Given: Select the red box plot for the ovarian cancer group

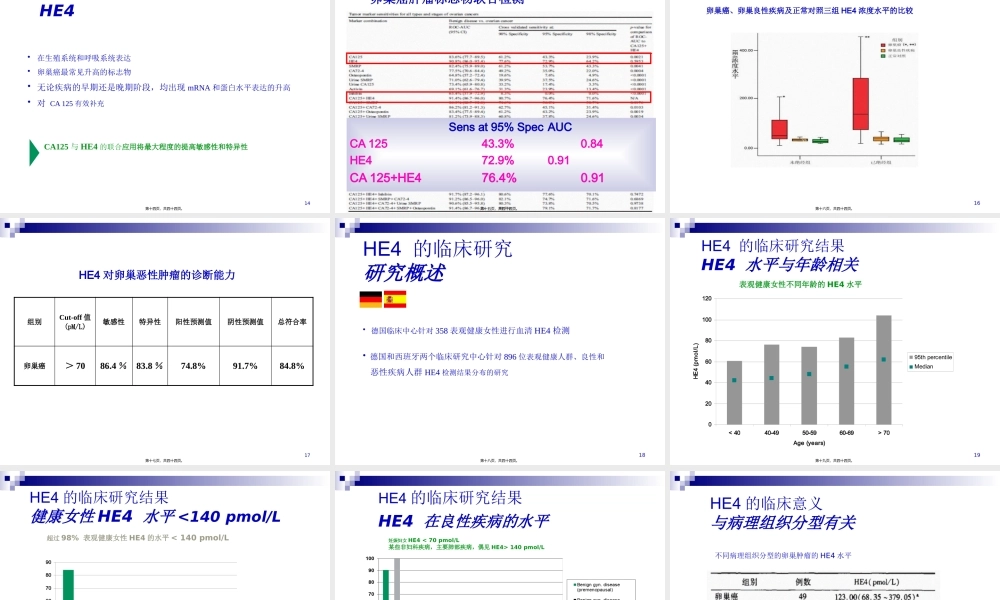Looking at the screenshot, I should tap(862, 105).
